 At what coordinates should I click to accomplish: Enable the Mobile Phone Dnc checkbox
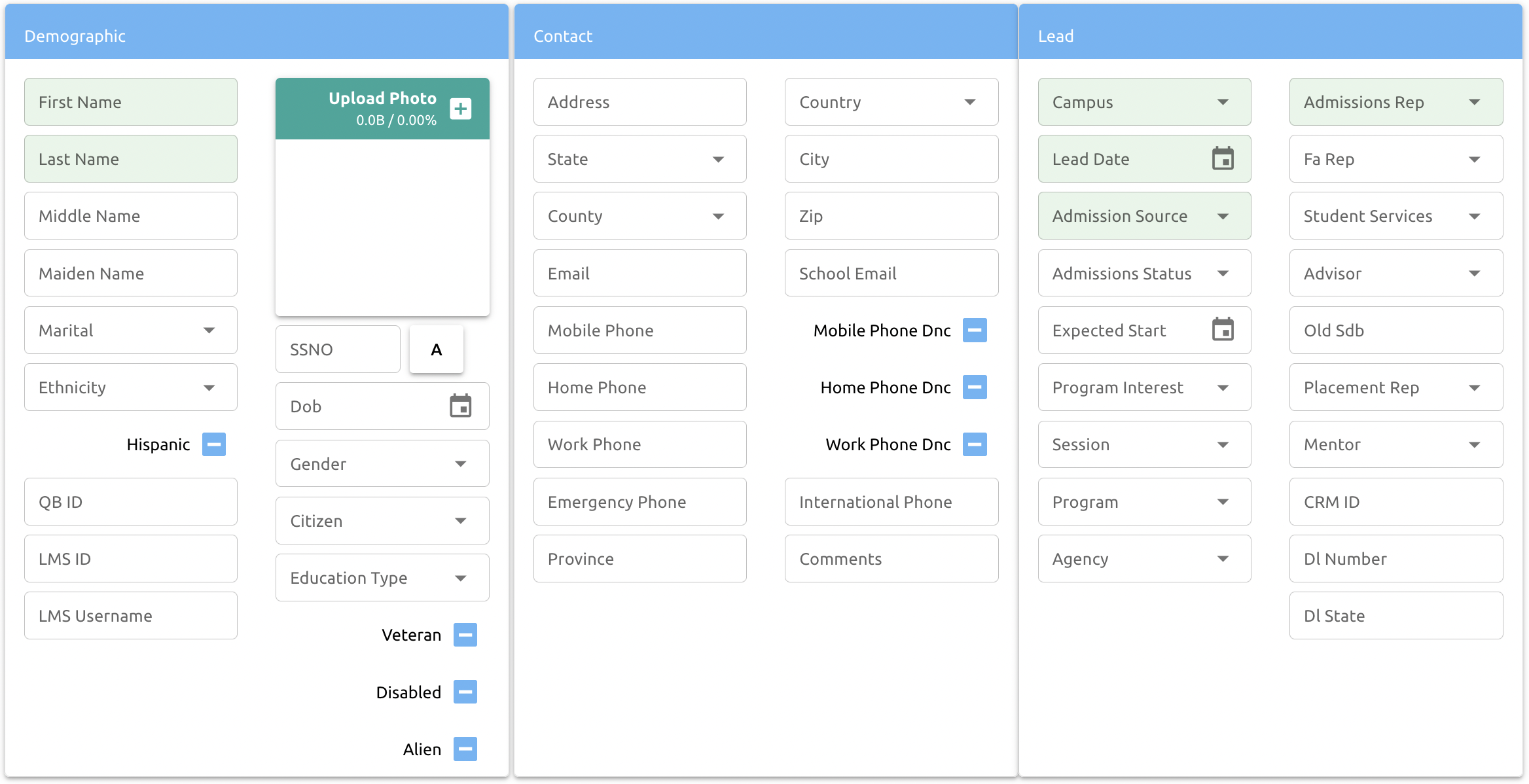click(x=975, y=330)
